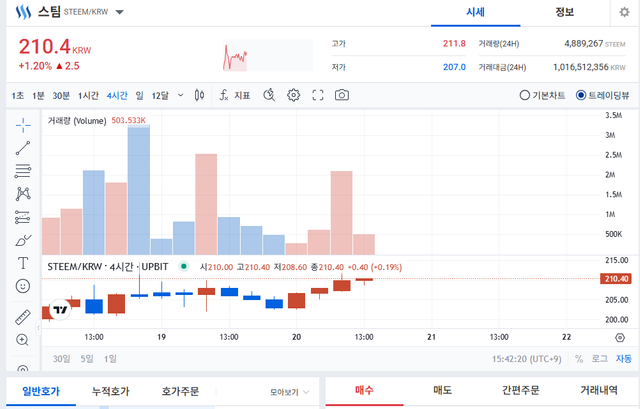
Task: Collapse the drawing toolbar side handle
Action: [x=39, y=328]
